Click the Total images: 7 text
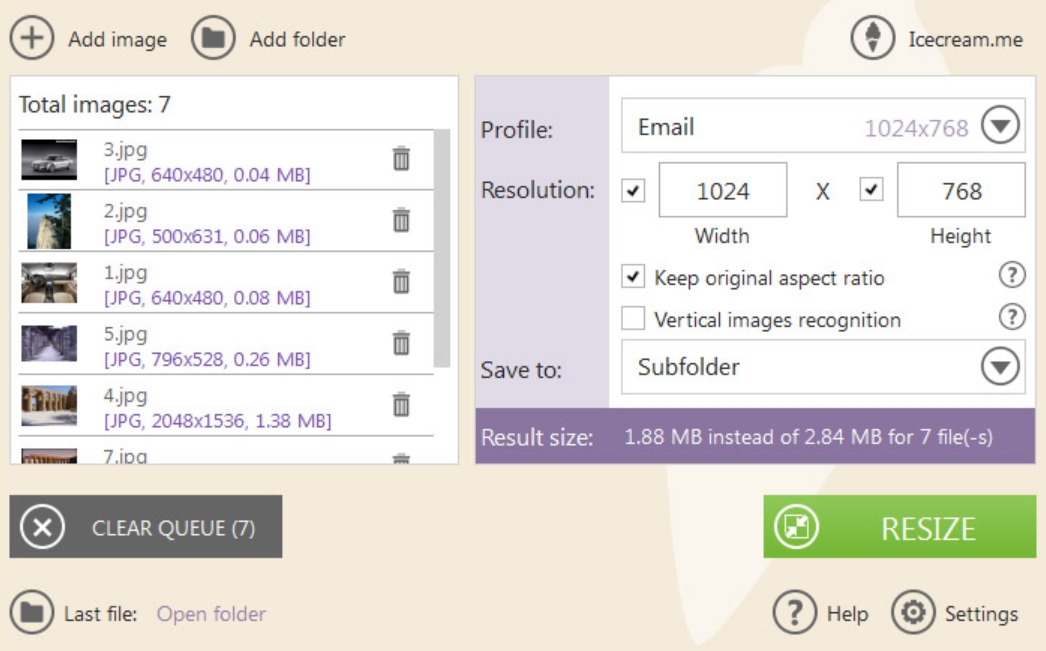The height and width of the screenshot is (651, 1046). [x=95, y=105]
